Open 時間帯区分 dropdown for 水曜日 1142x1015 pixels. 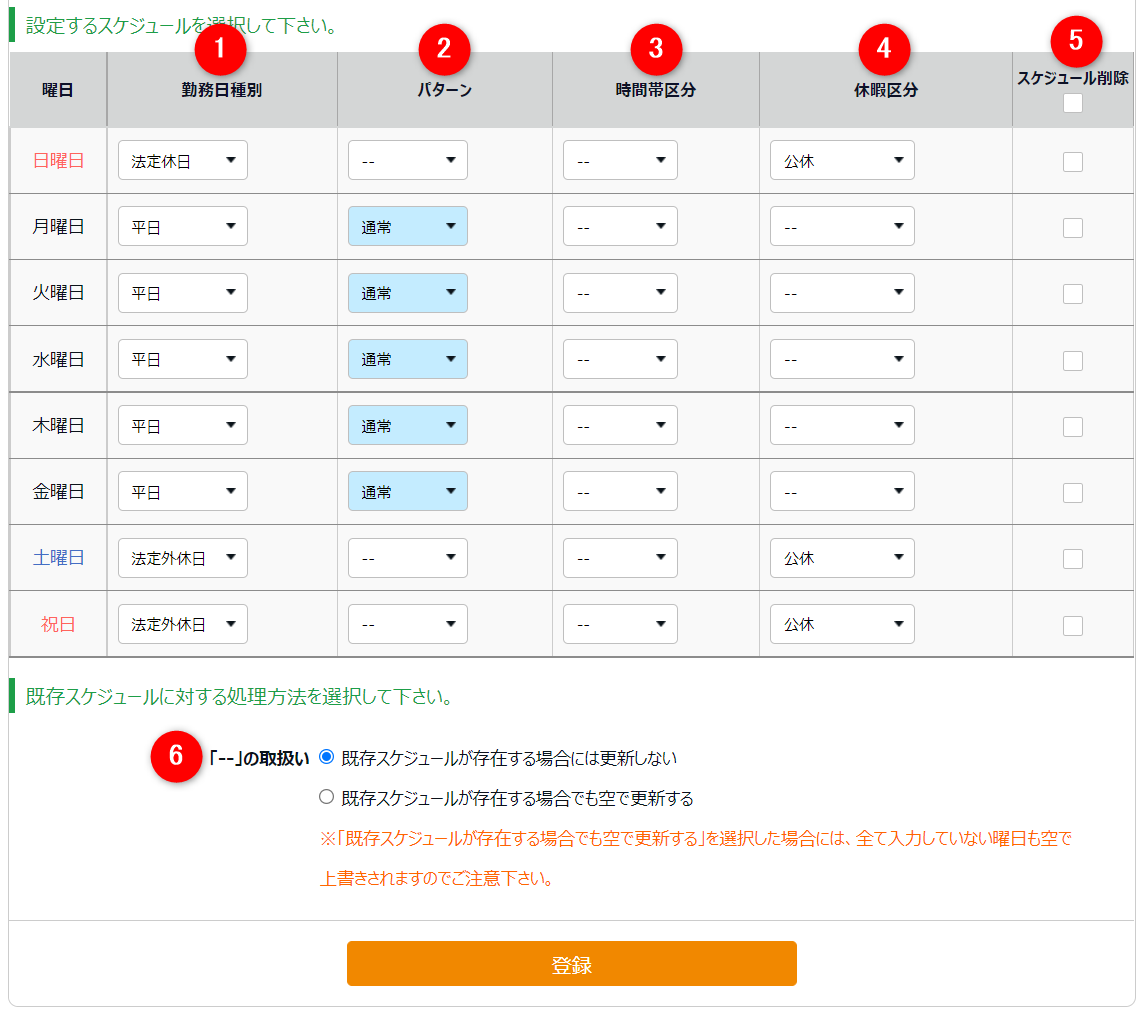620,359
